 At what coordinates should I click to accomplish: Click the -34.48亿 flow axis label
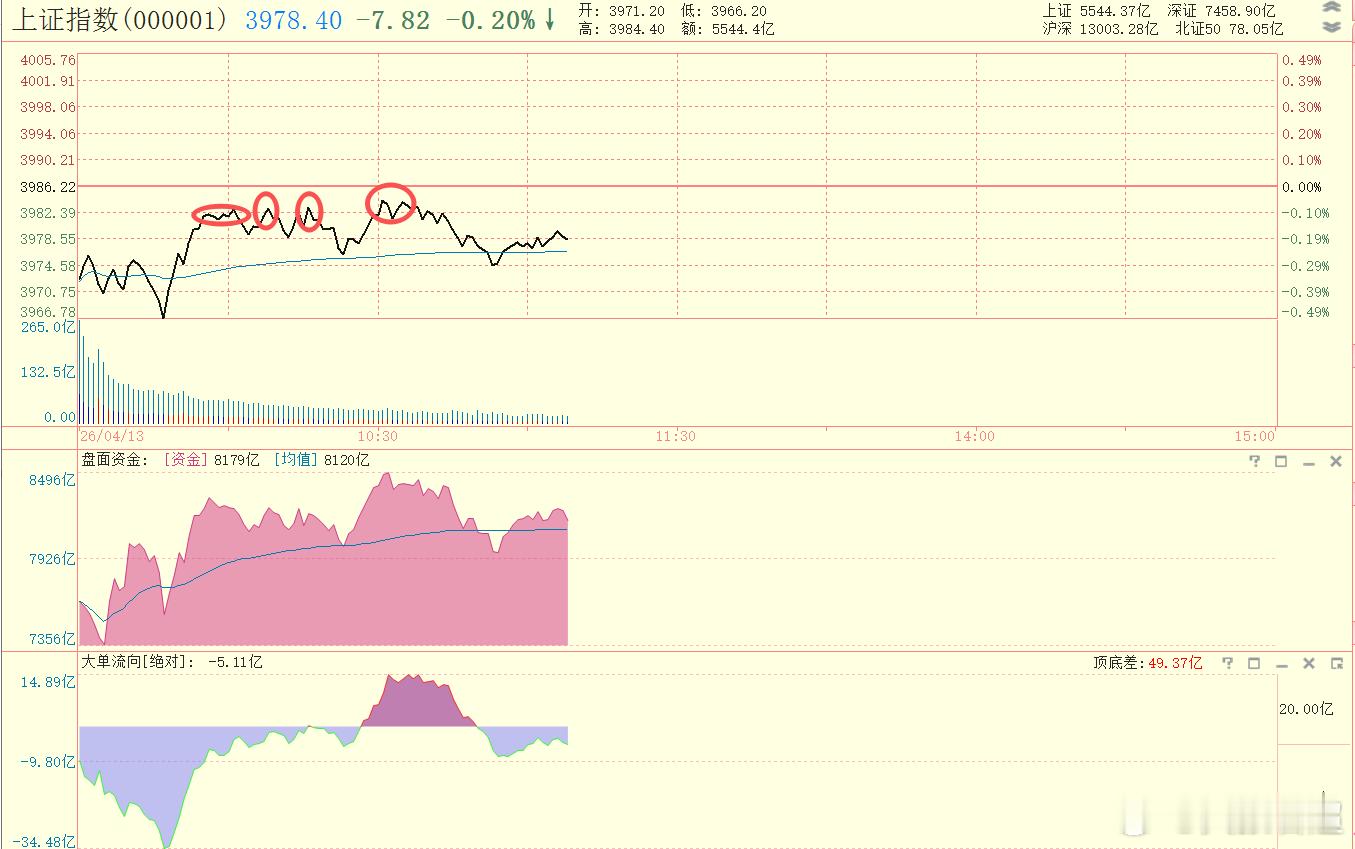(x=44, y=841)
